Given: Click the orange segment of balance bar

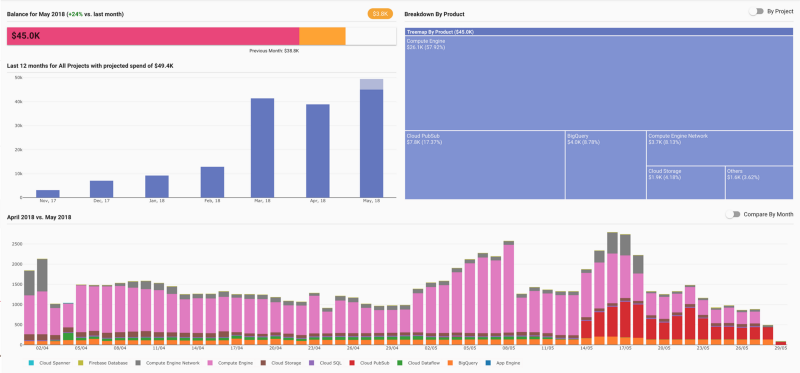Looking at the screenshot, I should 322,36.
